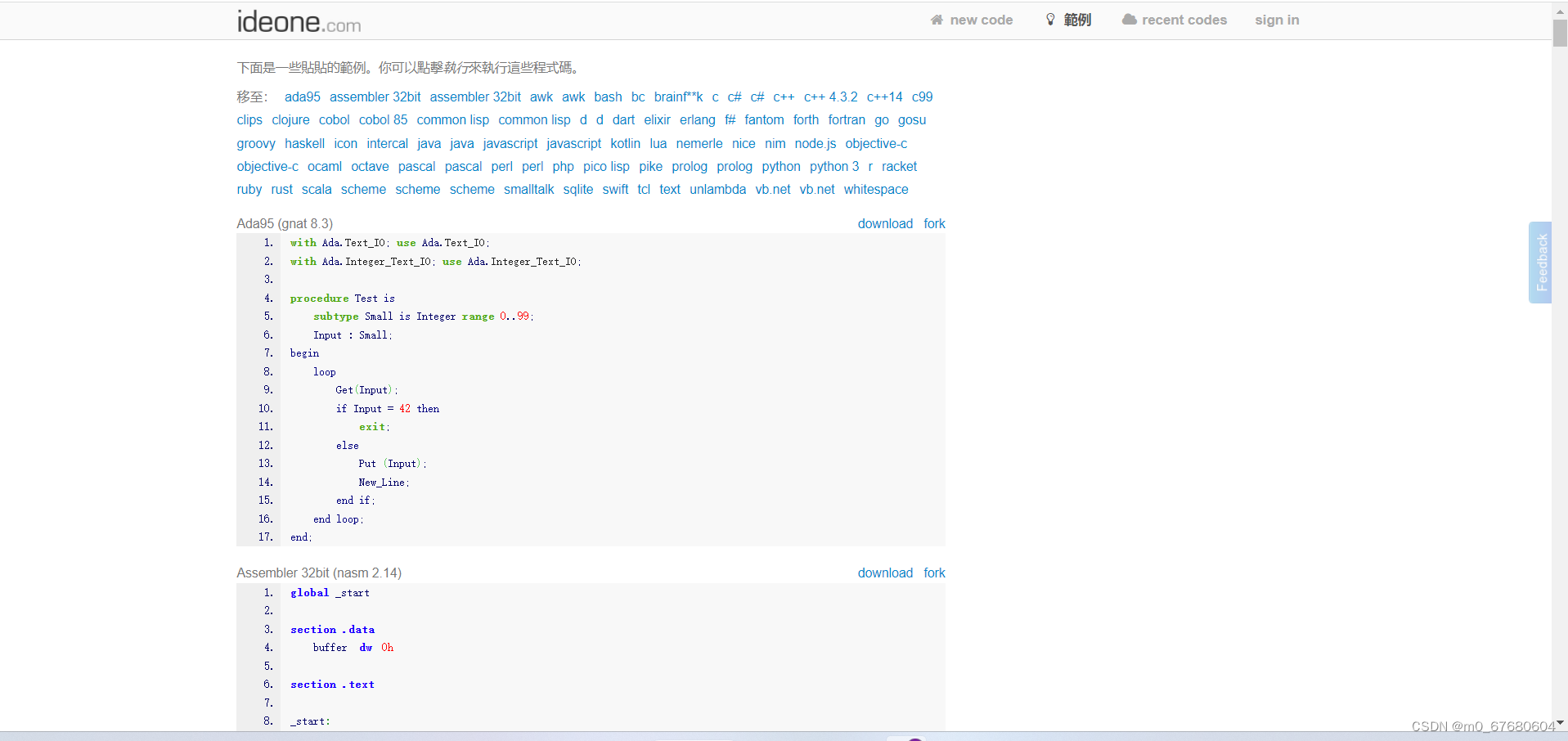The height and width of the screenshot is (741, 1568).
Task: Jump to the python 3 sample
Action: (x=834, y=166)
